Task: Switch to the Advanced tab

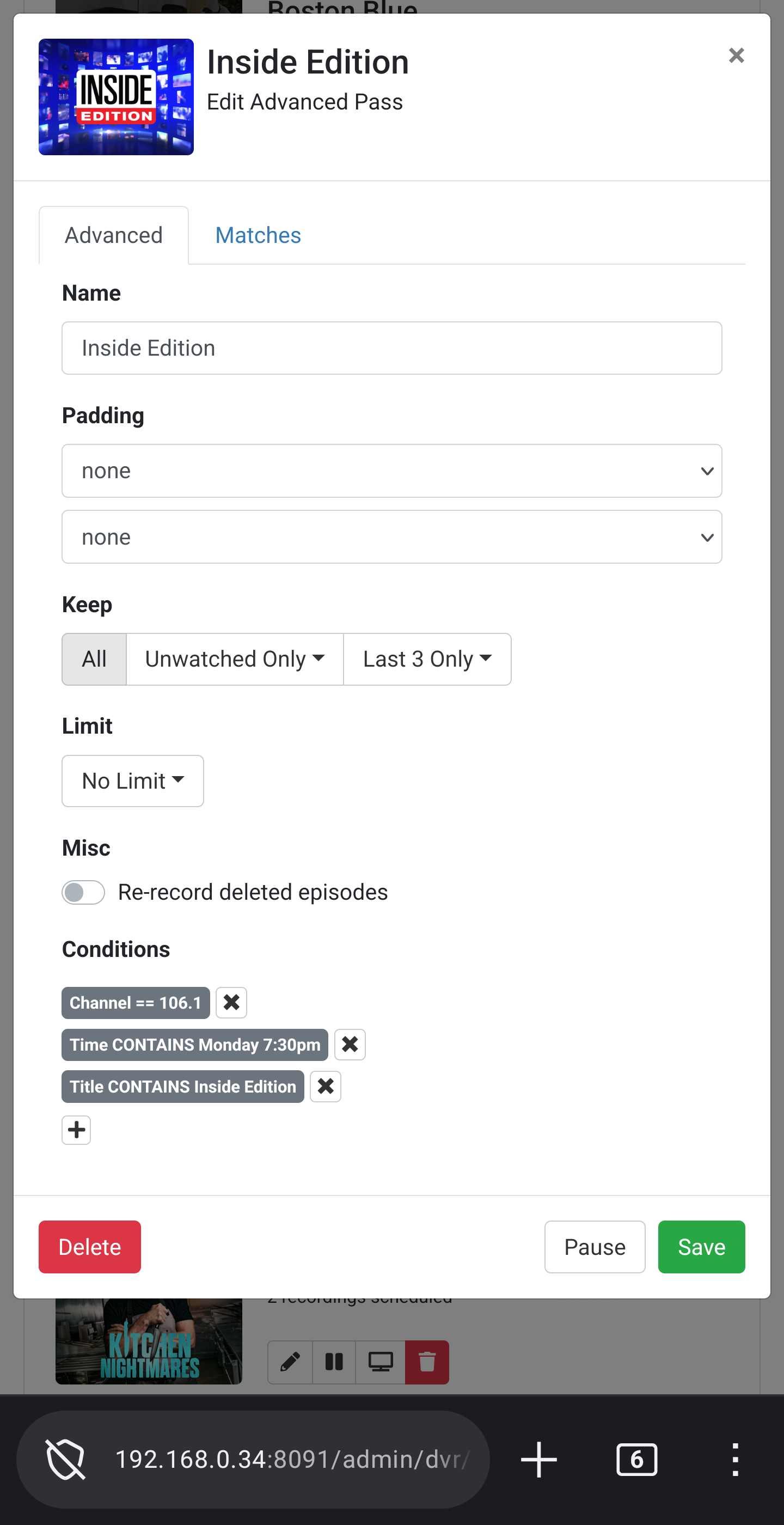Action: (114, 235)
